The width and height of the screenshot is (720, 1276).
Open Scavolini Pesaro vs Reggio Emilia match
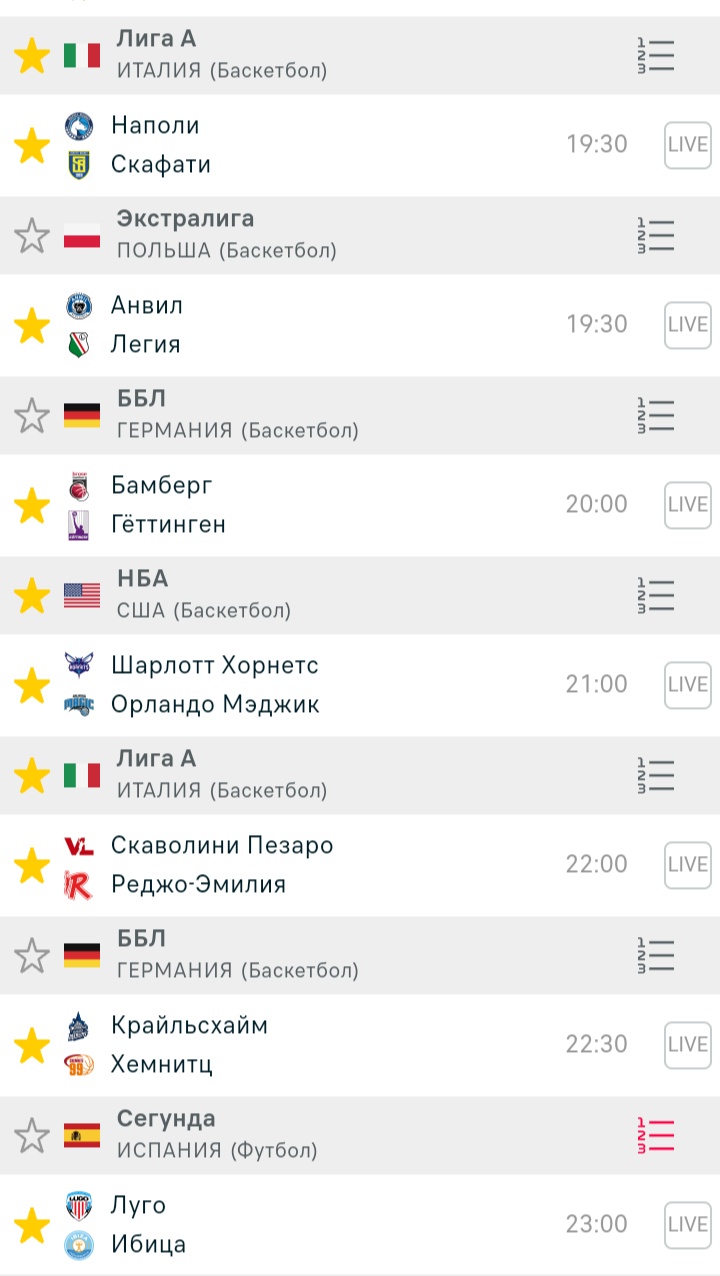[300, 865]
